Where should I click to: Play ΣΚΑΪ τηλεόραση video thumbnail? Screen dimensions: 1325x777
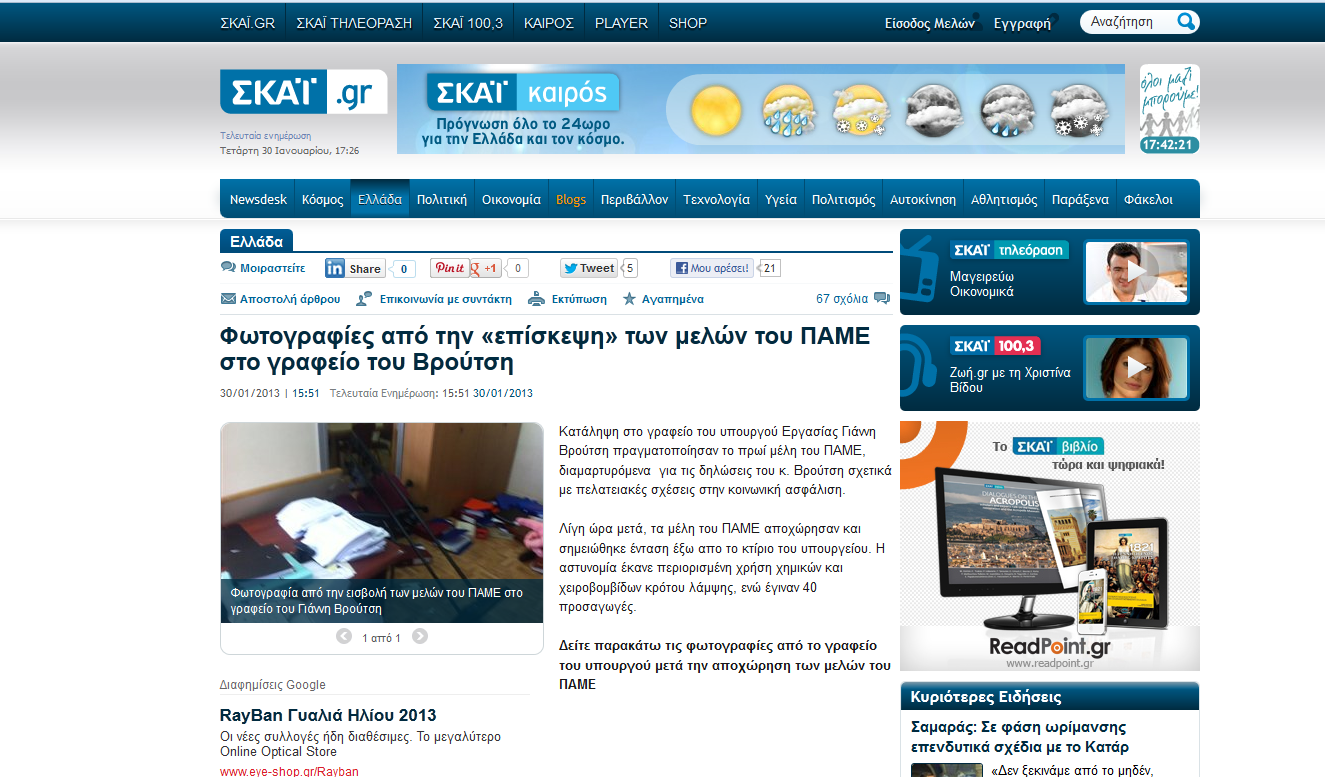[1135, 272]
